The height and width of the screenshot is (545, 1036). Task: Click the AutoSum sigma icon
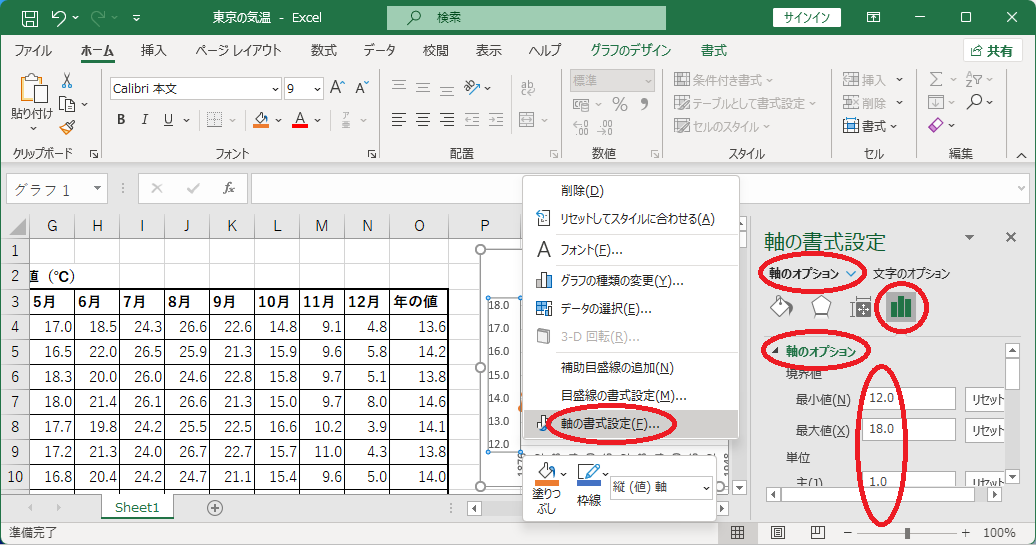click(936, 79)
